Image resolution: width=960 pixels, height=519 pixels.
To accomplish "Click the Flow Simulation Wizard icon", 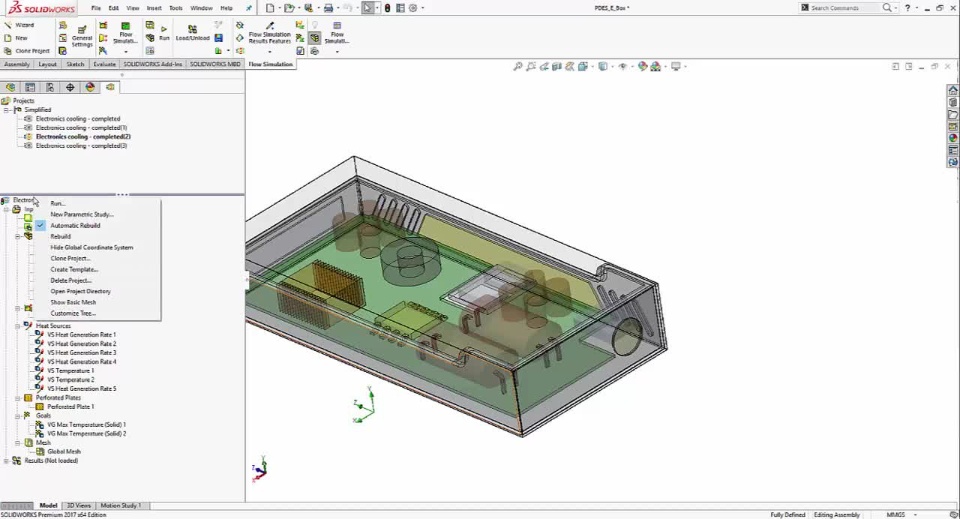I will [8, 25].
